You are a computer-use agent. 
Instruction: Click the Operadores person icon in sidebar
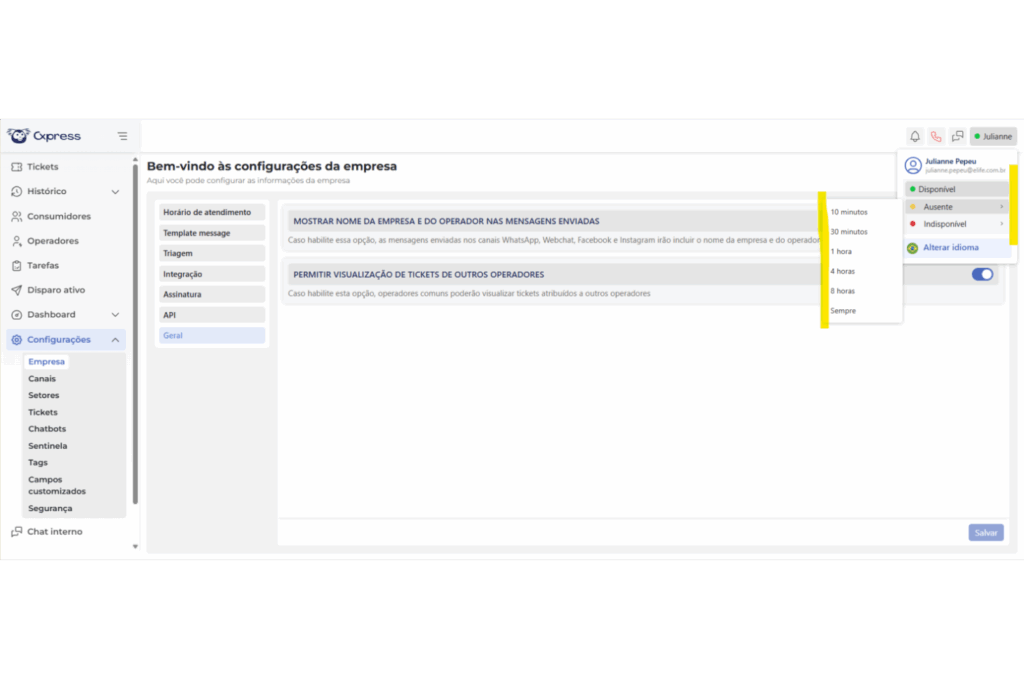coord(17,241)
